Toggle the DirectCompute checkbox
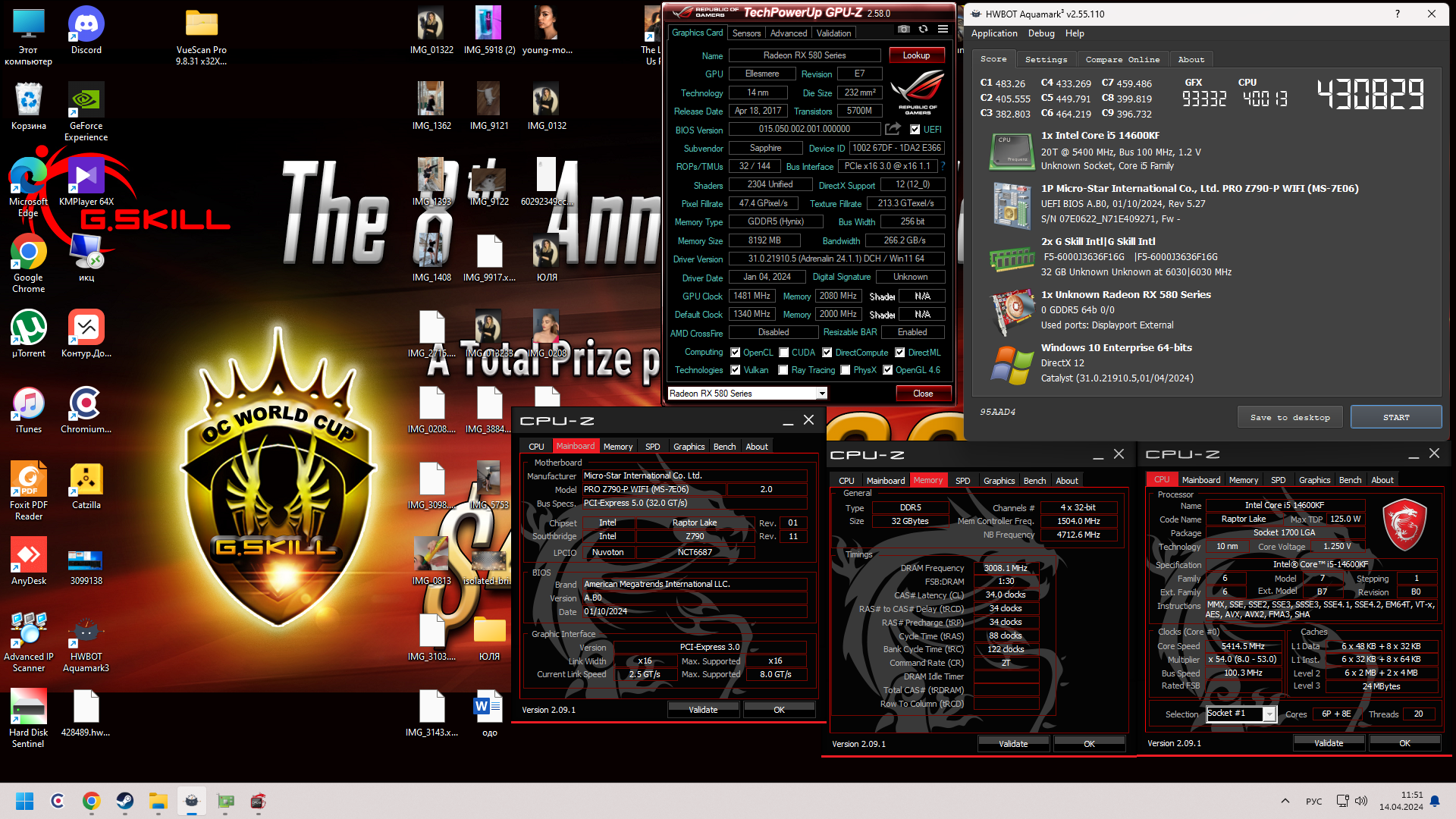Screen dimensions: 1456x819 tap(827, 353)
